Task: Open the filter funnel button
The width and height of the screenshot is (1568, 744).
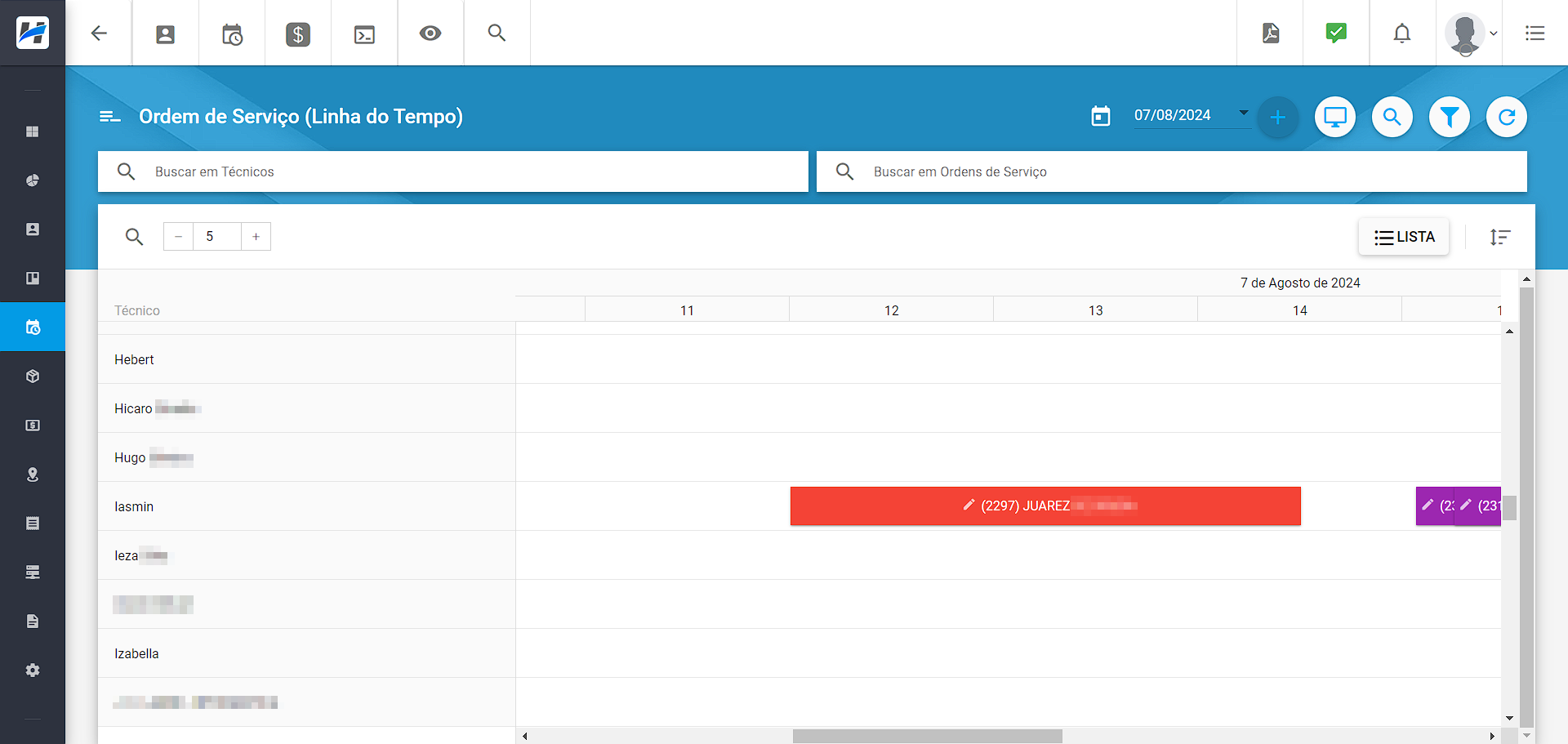Action: pyautogui.click(x=1450, y=118)
